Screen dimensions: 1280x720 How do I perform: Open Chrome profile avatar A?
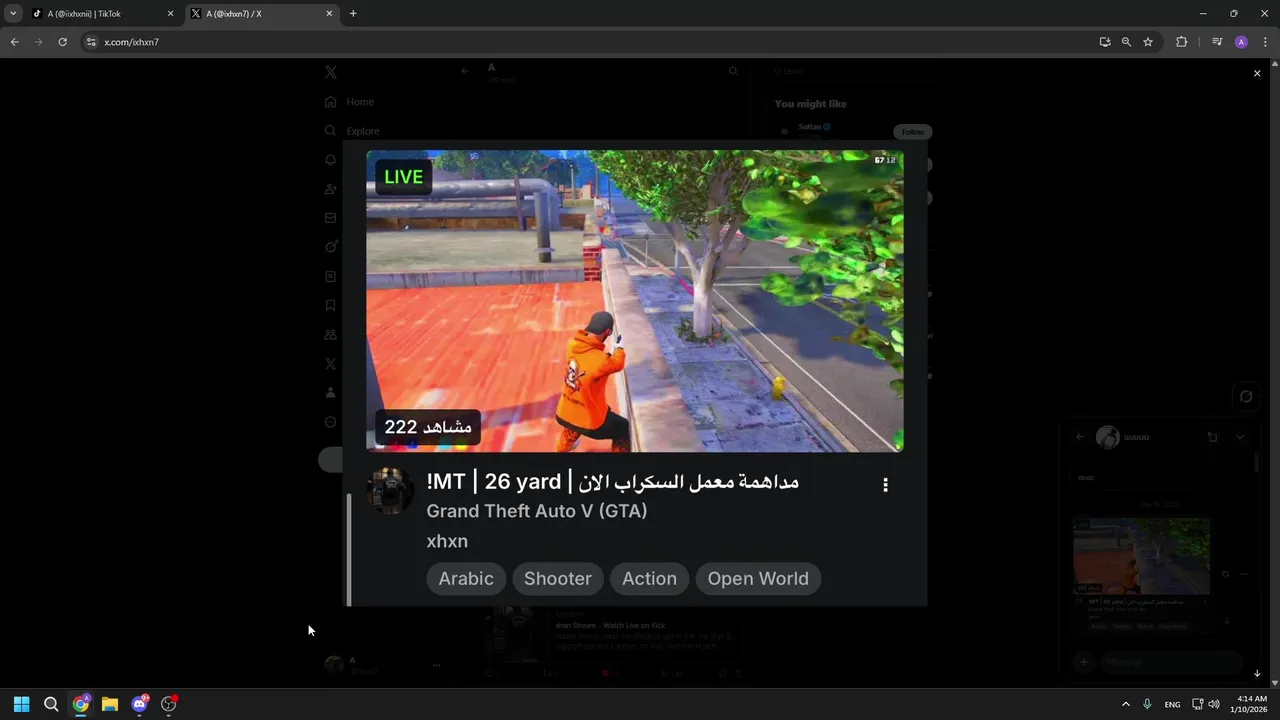point(1241,42)
